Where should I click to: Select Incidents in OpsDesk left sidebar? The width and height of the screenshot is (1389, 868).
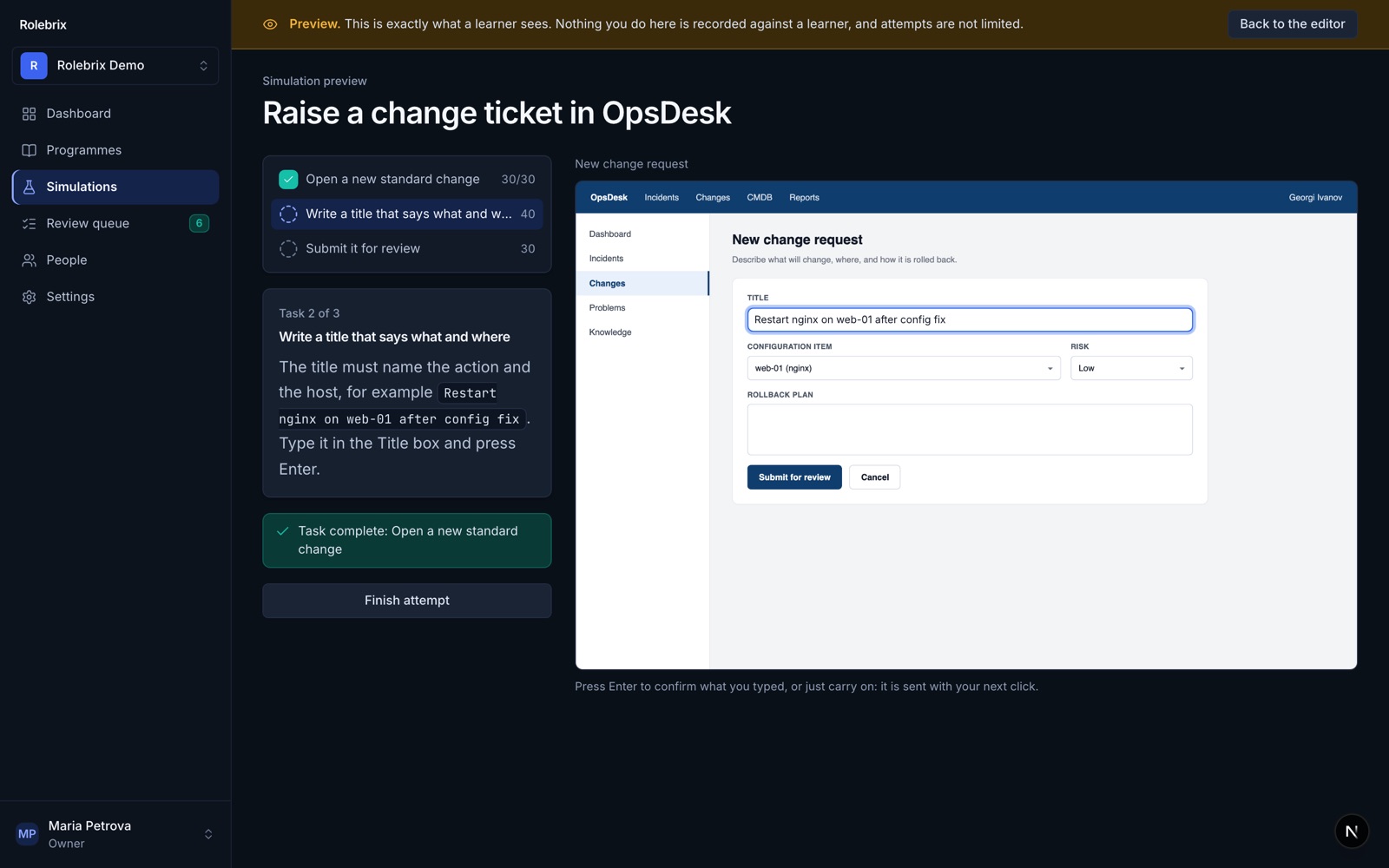pos(642,259)
